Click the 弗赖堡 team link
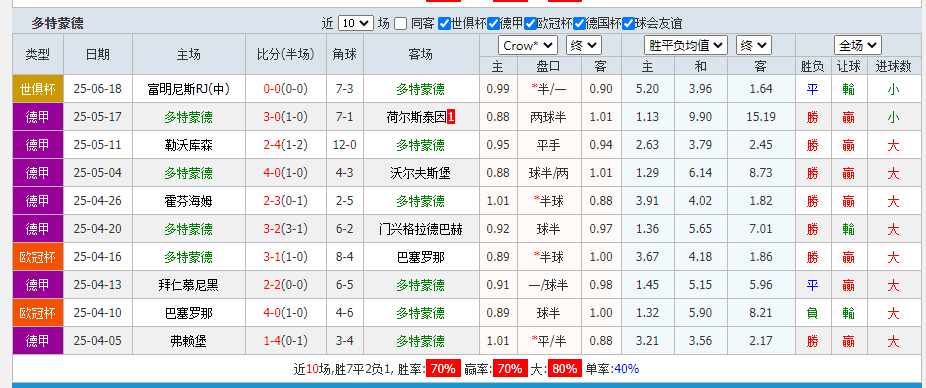Image resolution: width=926 pixels, height=388 pixels. 189,341
